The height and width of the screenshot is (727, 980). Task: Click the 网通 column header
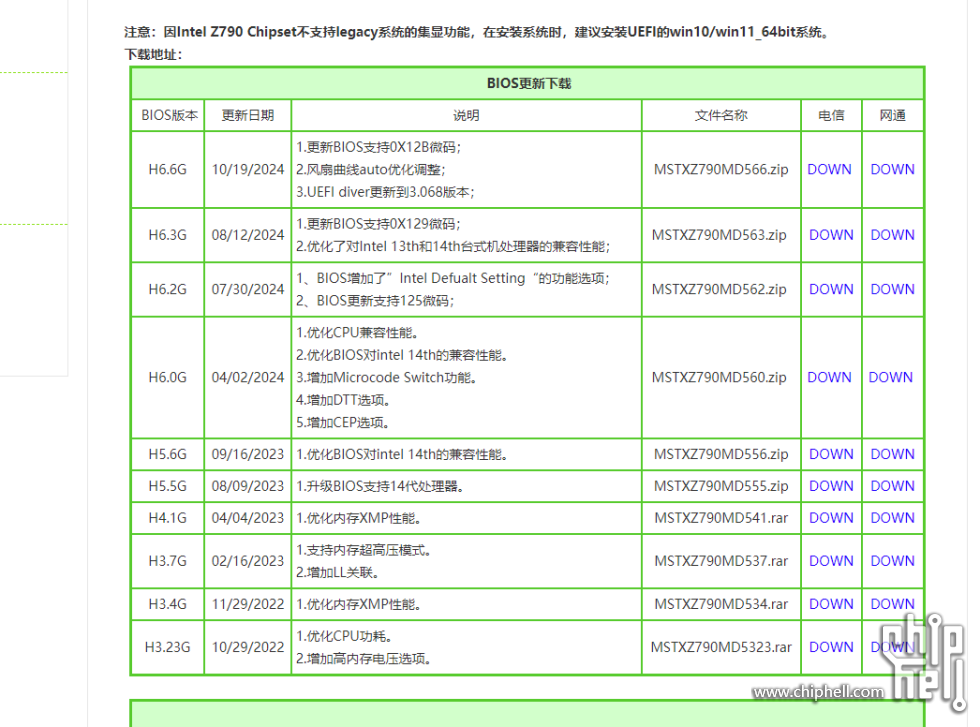coord(892,116)
